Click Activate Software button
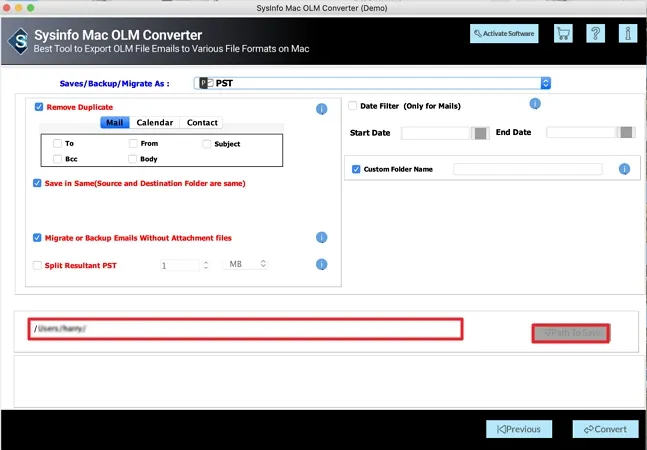The image size is (647, 450). pos(504,33)
